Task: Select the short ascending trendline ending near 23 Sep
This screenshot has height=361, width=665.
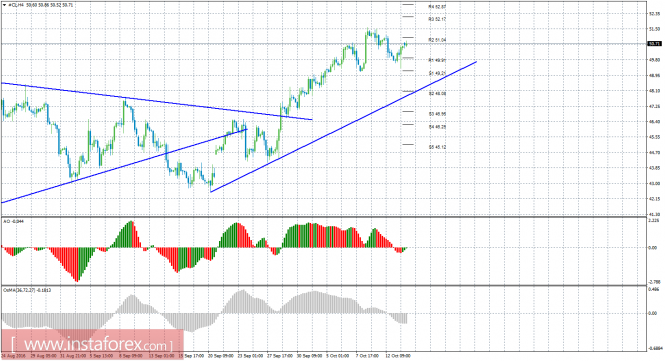Action: coord(124,166)
